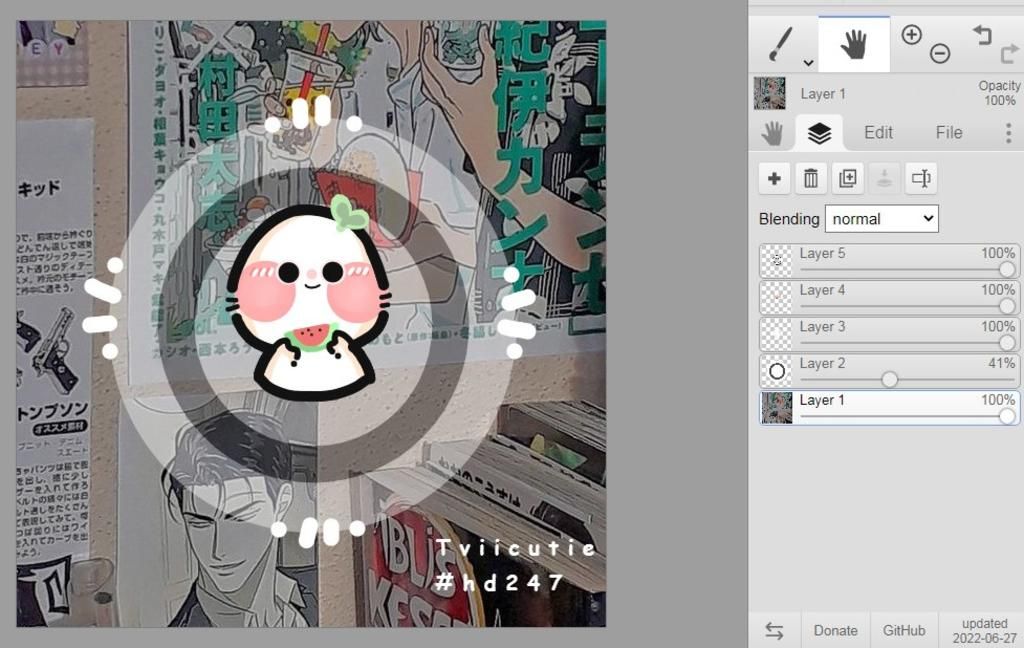Click the Opacity 100% label at top
Image resolution: width=1024 pixels, height=648 pixels.
[999, 93]
